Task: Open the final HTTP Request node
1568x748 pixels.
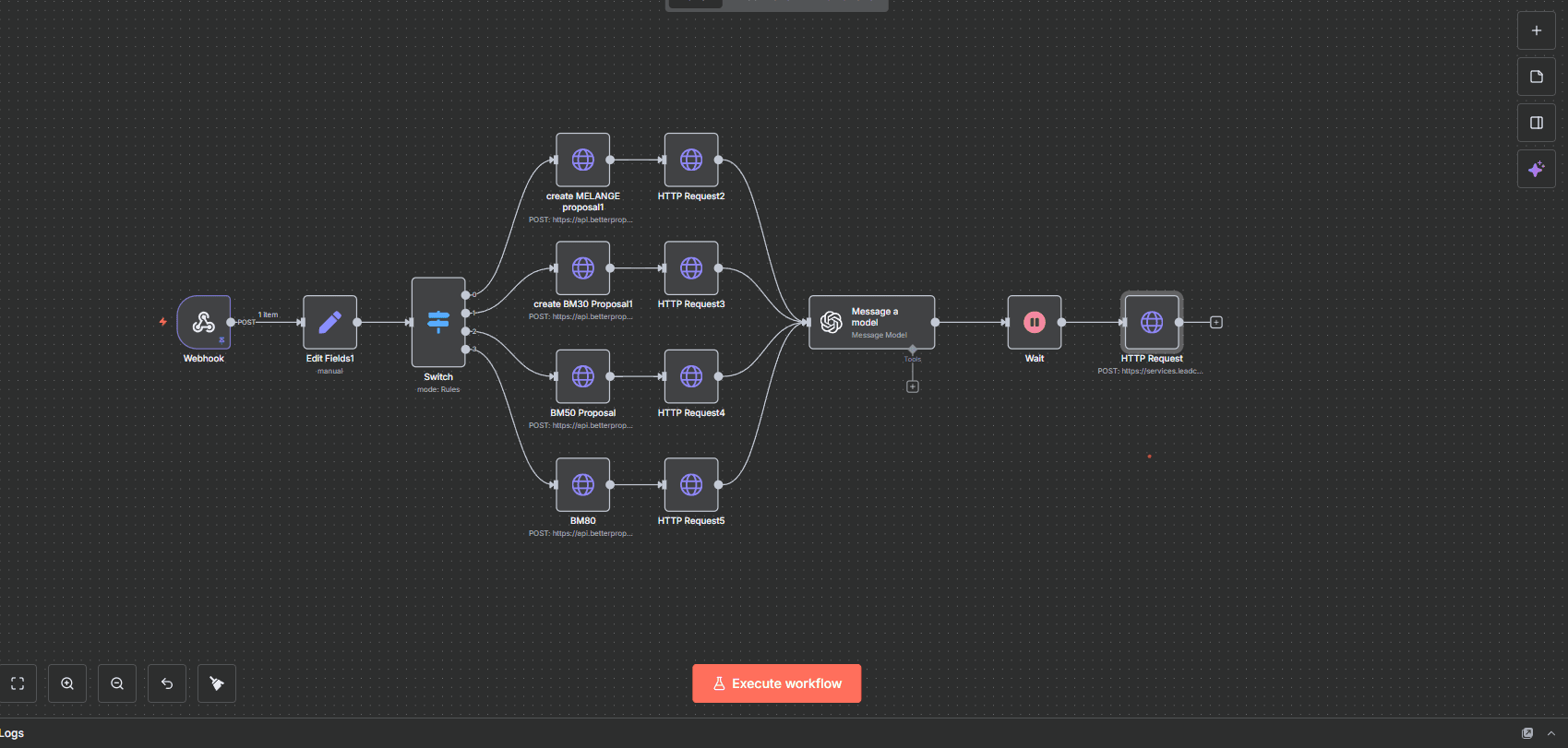Action: click(x=1152, y=322)
